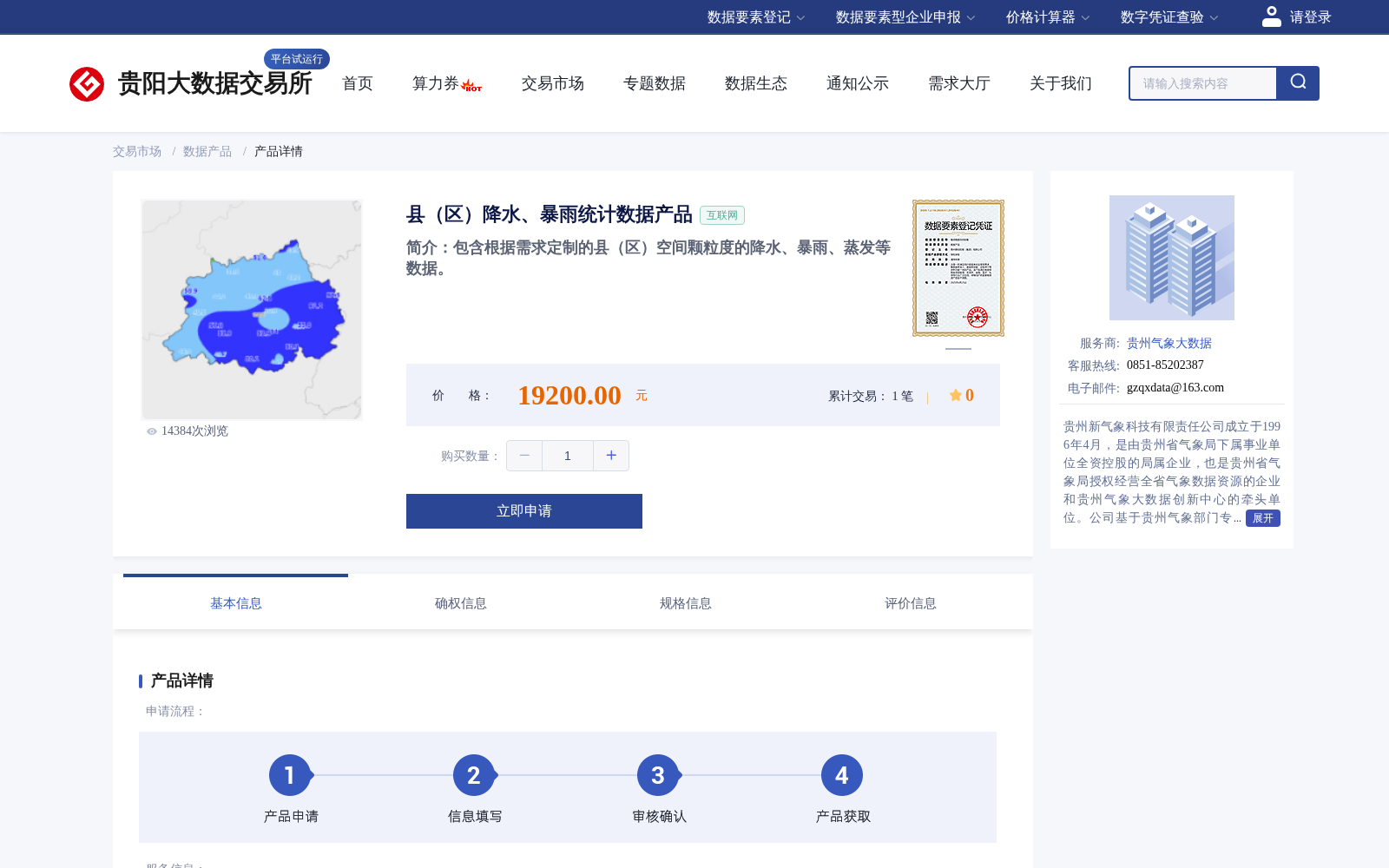This screenshot has width=1389, height=868.
Task: Click the building illustration of the provider
Action: click(1172, 258)
